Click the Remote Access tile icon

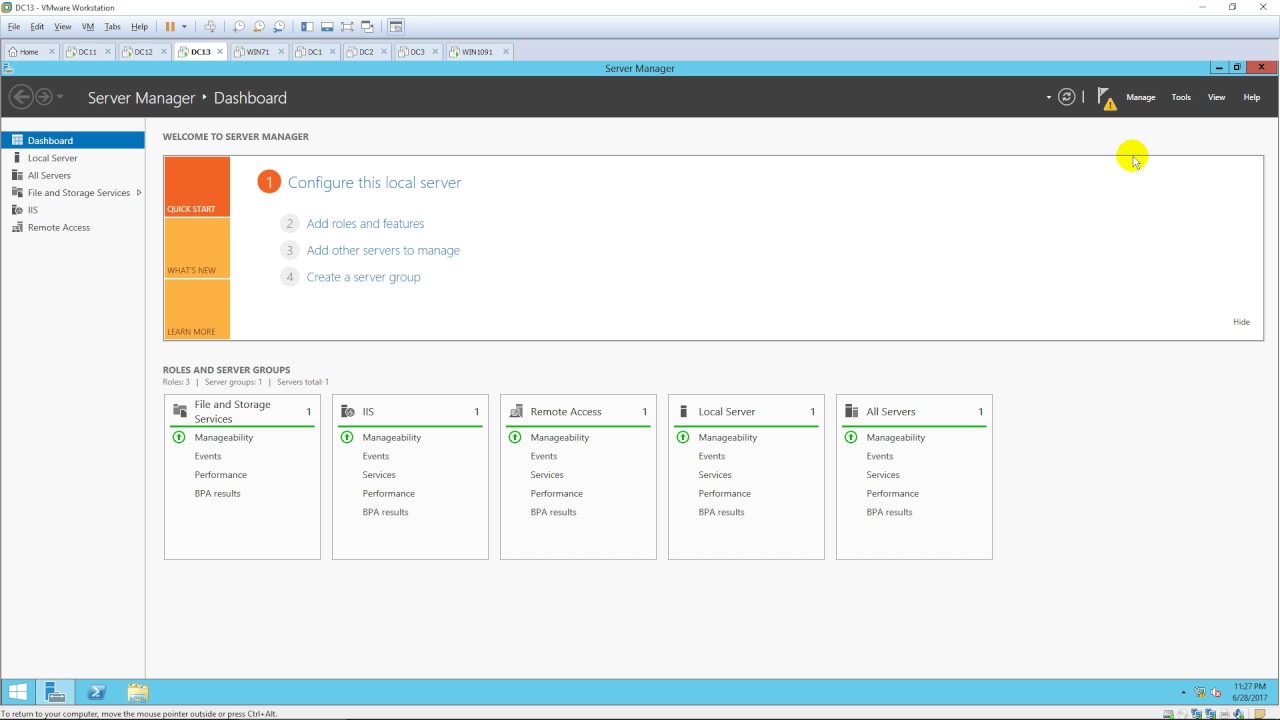pos(516,411)
